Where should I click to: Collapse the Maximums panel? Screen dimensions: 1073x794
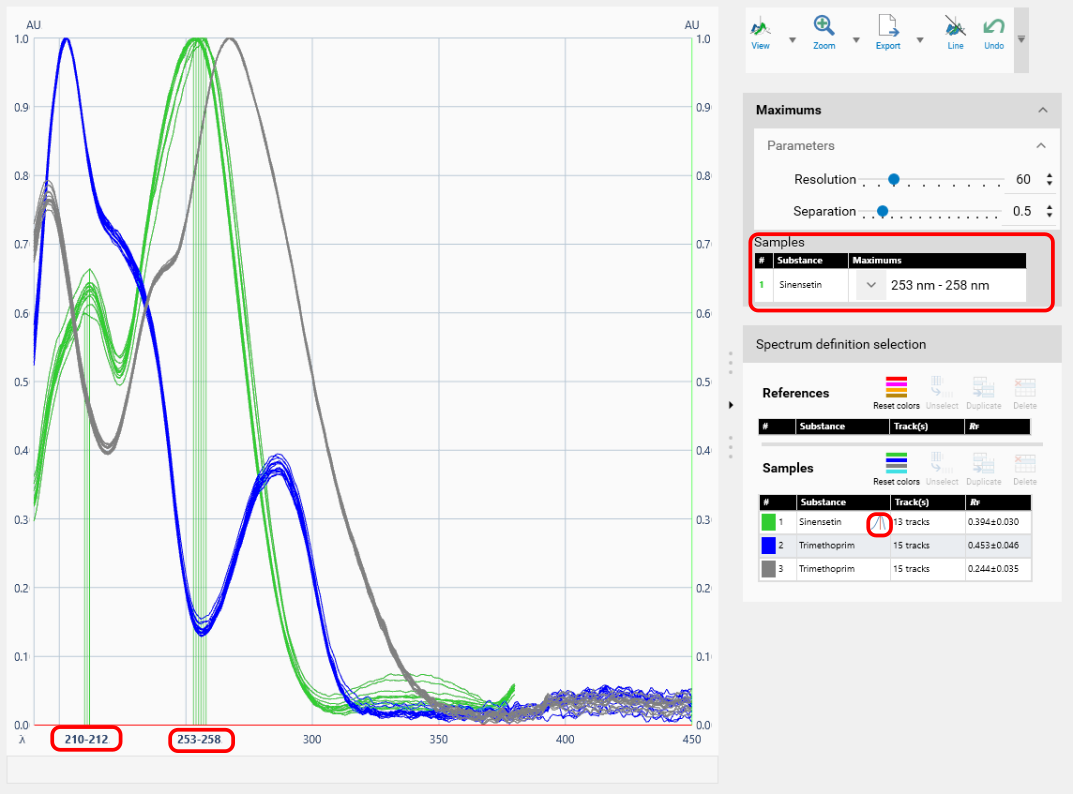(1043, 110)
